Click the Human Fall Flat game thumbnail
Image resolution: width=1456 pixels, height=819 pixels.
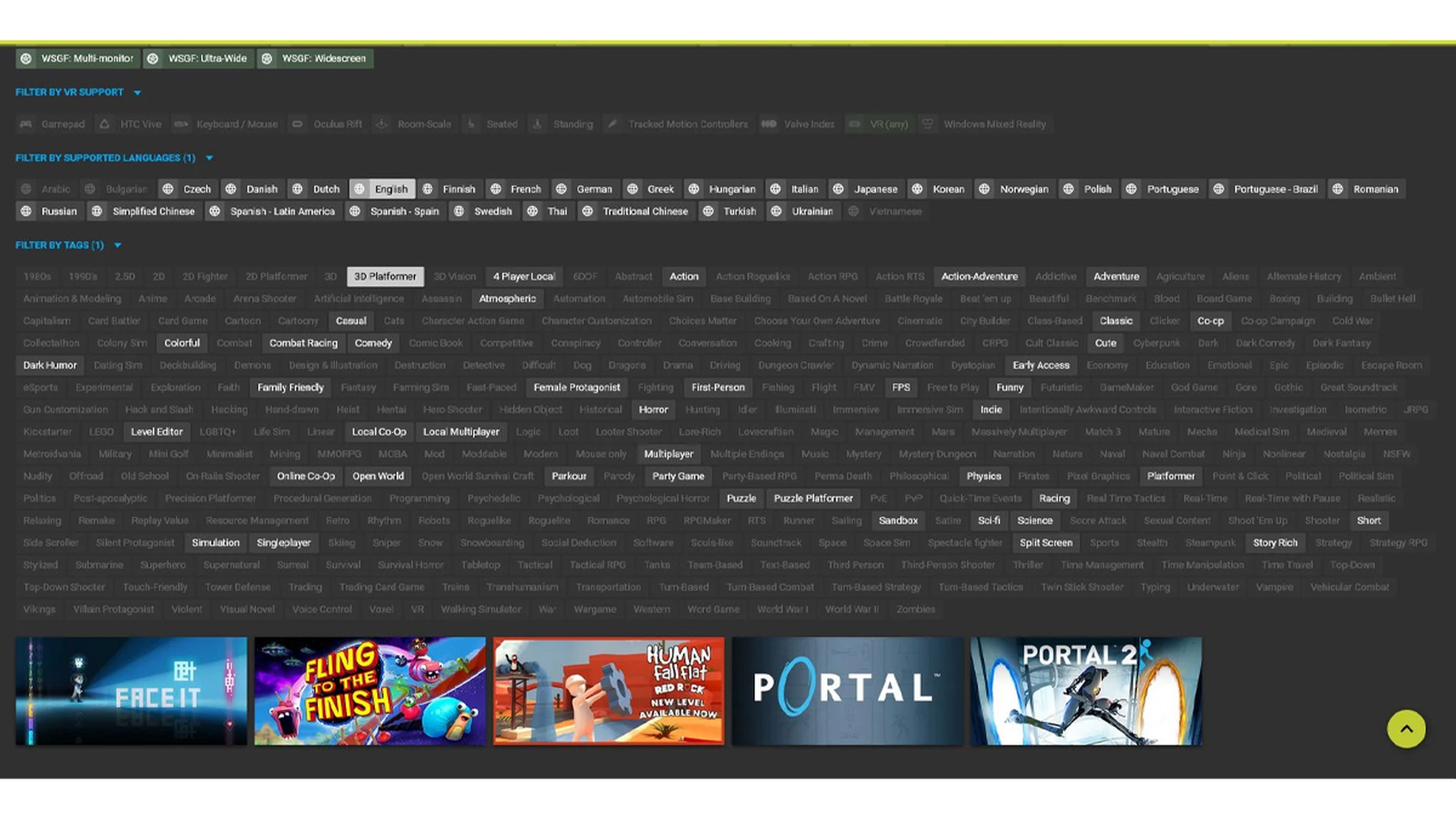click(608, 690)
